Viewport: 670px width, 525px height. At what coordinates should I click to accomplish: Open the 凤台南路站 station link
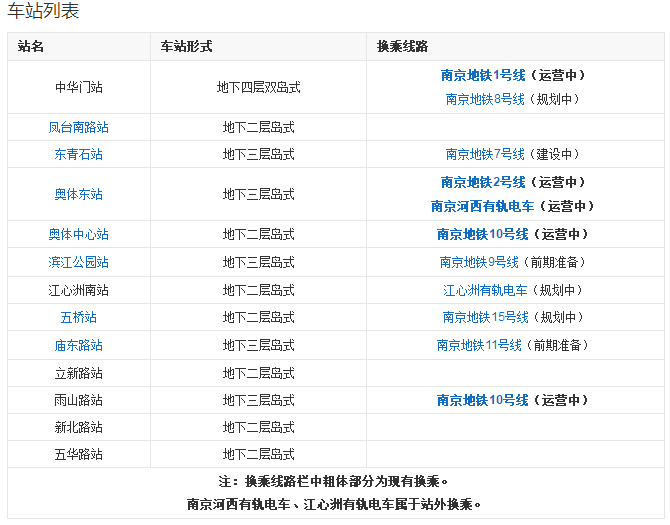point(79,127)
